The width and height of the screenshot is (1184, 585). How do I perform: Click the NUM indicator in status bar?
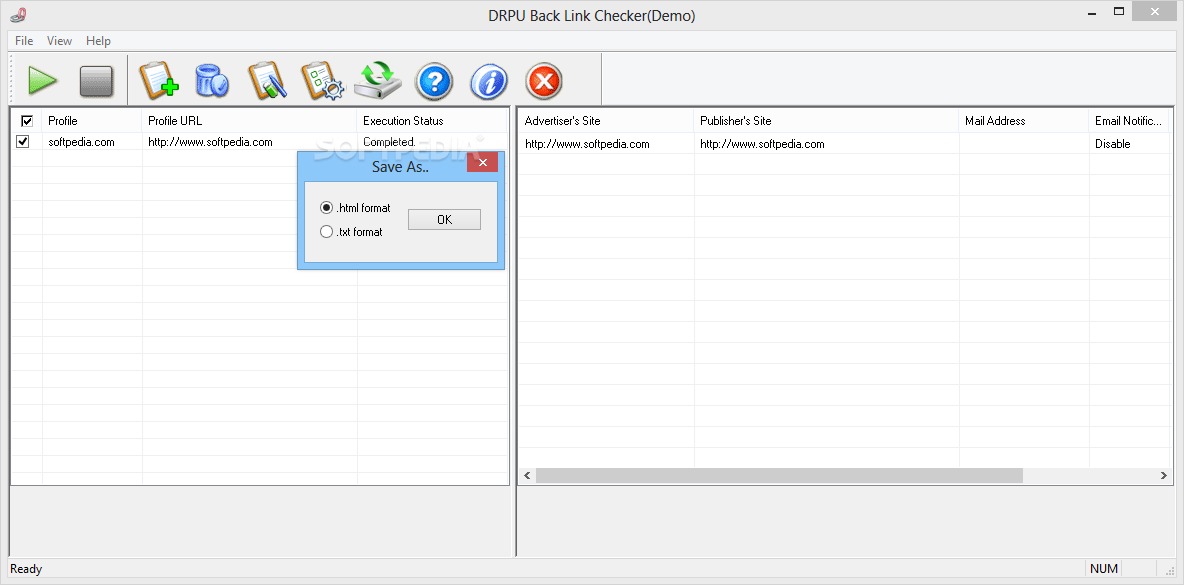coord(1103,568)
